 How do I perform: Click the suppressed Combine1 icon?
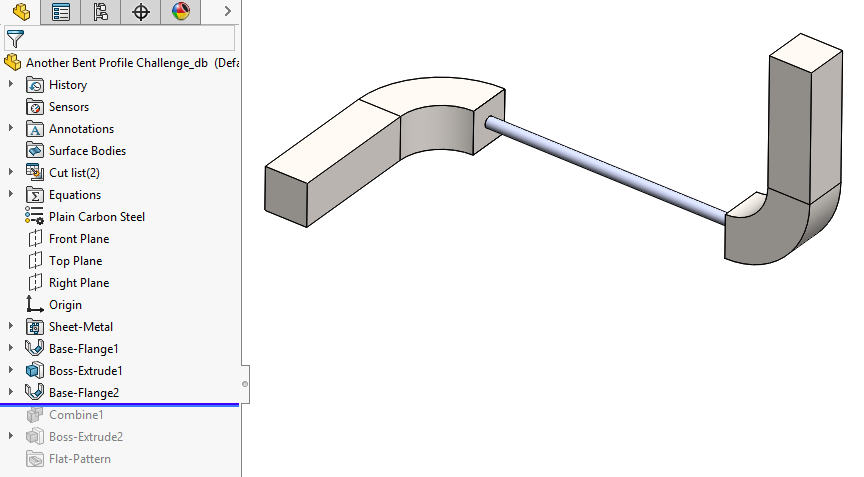coord(35,415)
